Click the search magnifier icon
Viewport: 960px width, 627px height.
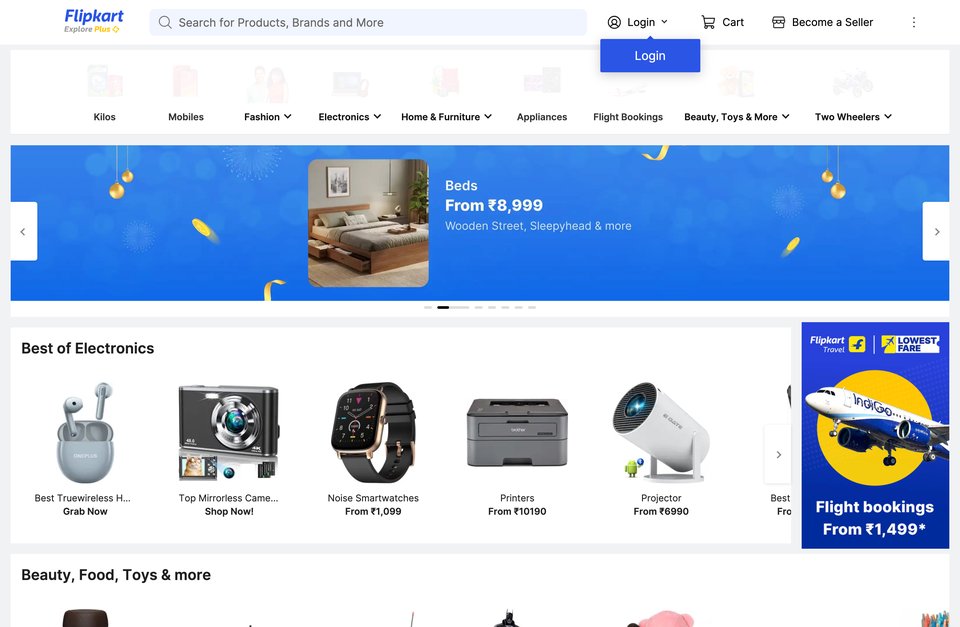(x=165, y=23)
